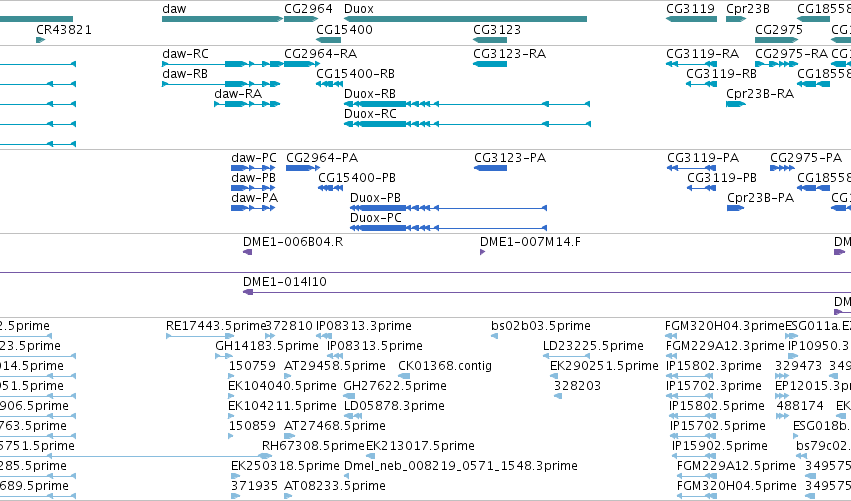Select the Duox-RC transcript label

point(370,114)
